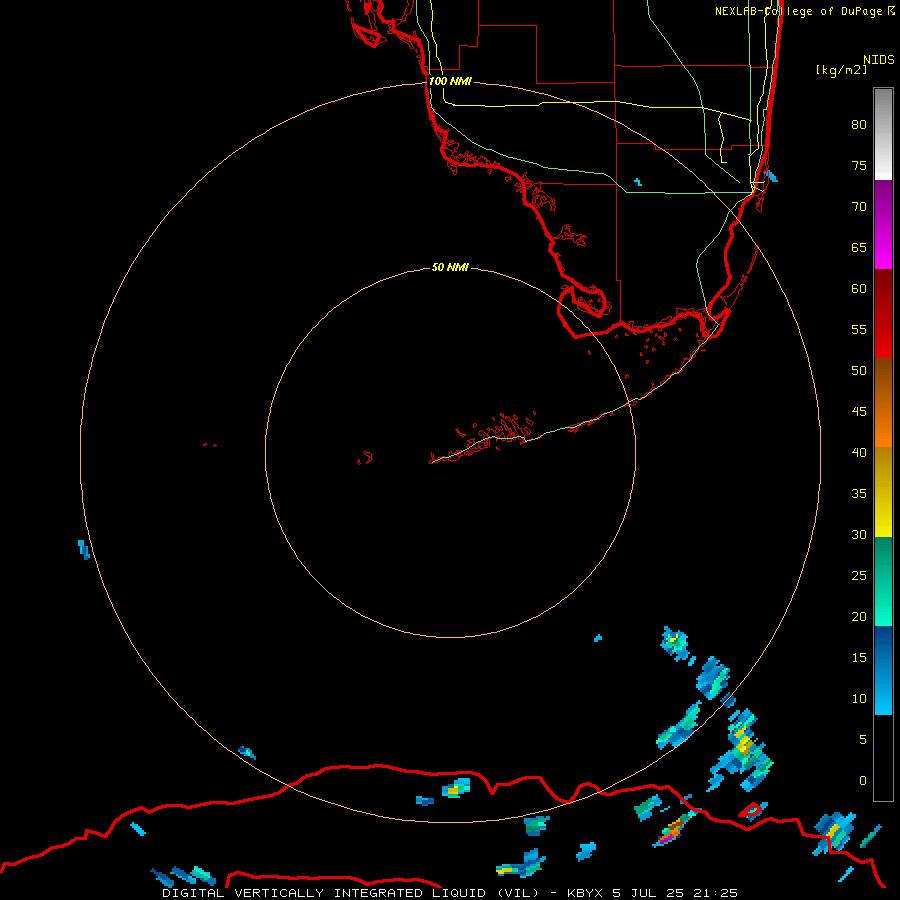The height and width of the screenshot is (900, 900).
Task: Click the scale value 70
Action: (x=859, y=207)
